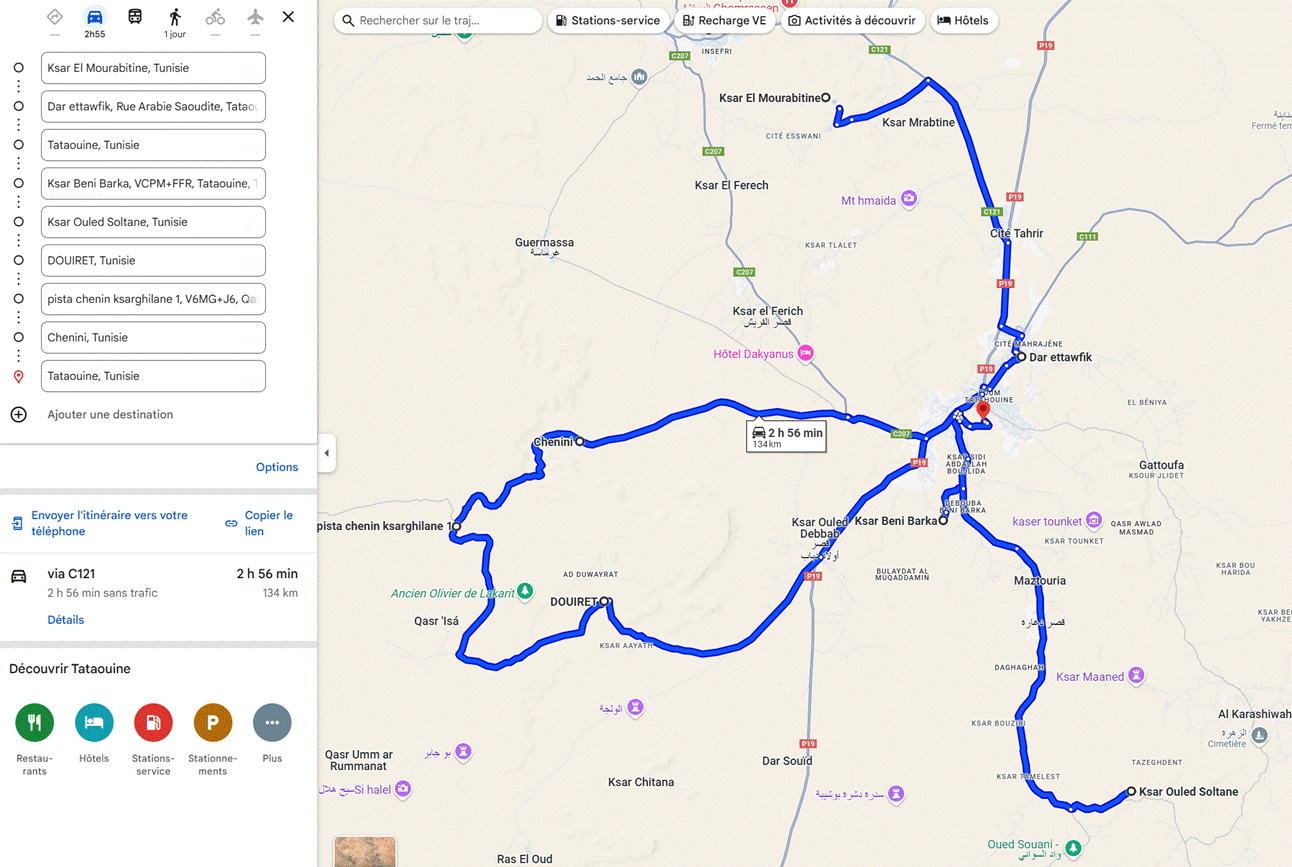Viewport: 1292px width, 867px height.
Task: Filter map by Hôtels chip
Action: (x=963, y=20)
